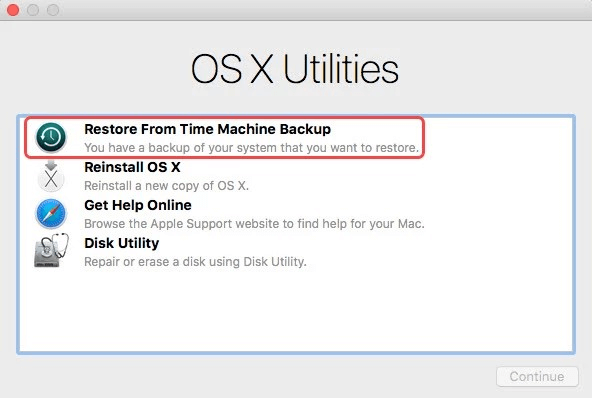Choose Restore From Time Machine Backup title

(207, 130)
